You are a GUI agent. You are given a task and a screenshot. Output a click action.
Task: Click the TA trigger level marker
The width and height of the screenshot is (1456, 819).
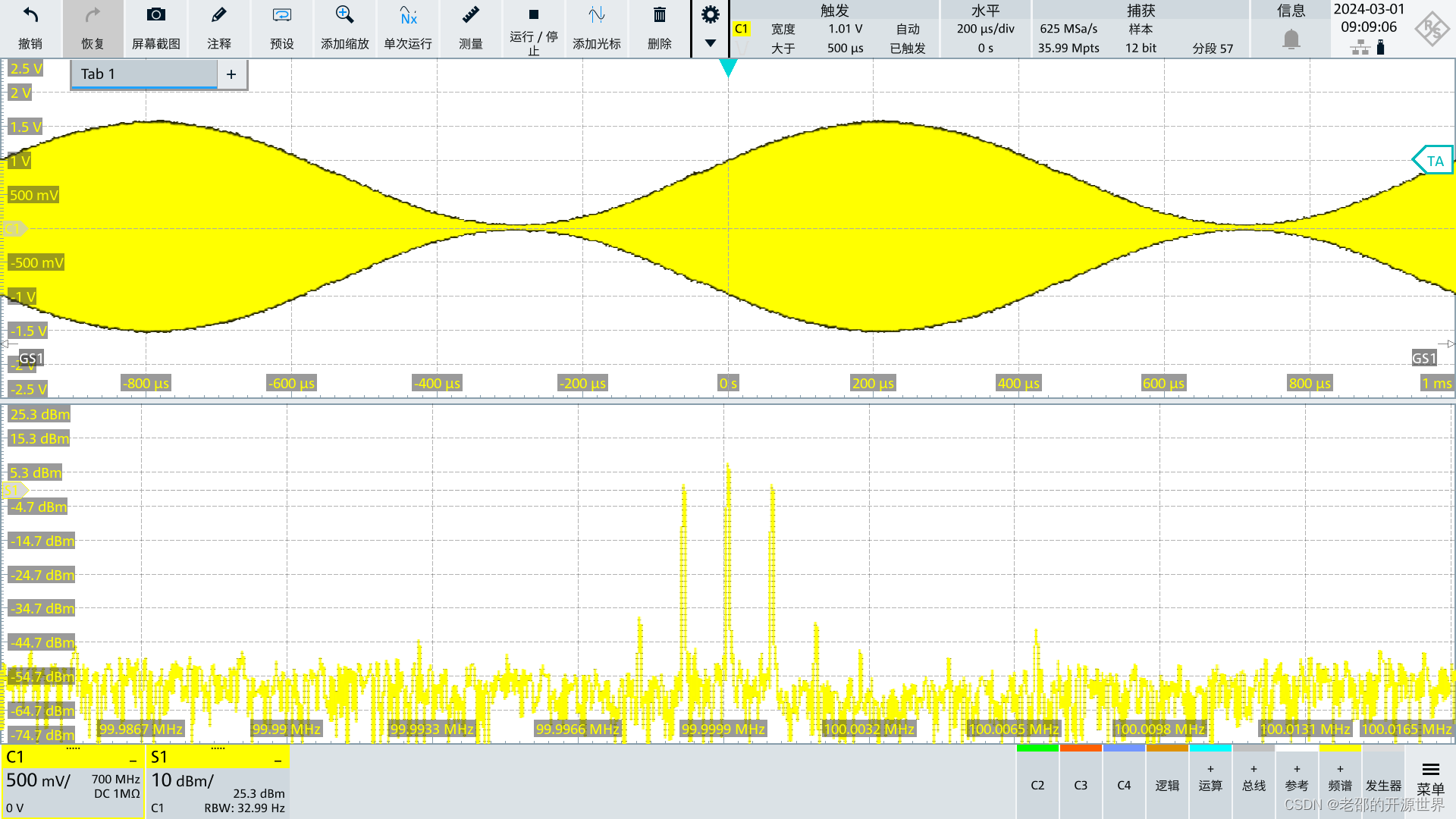pos(1433,161)
